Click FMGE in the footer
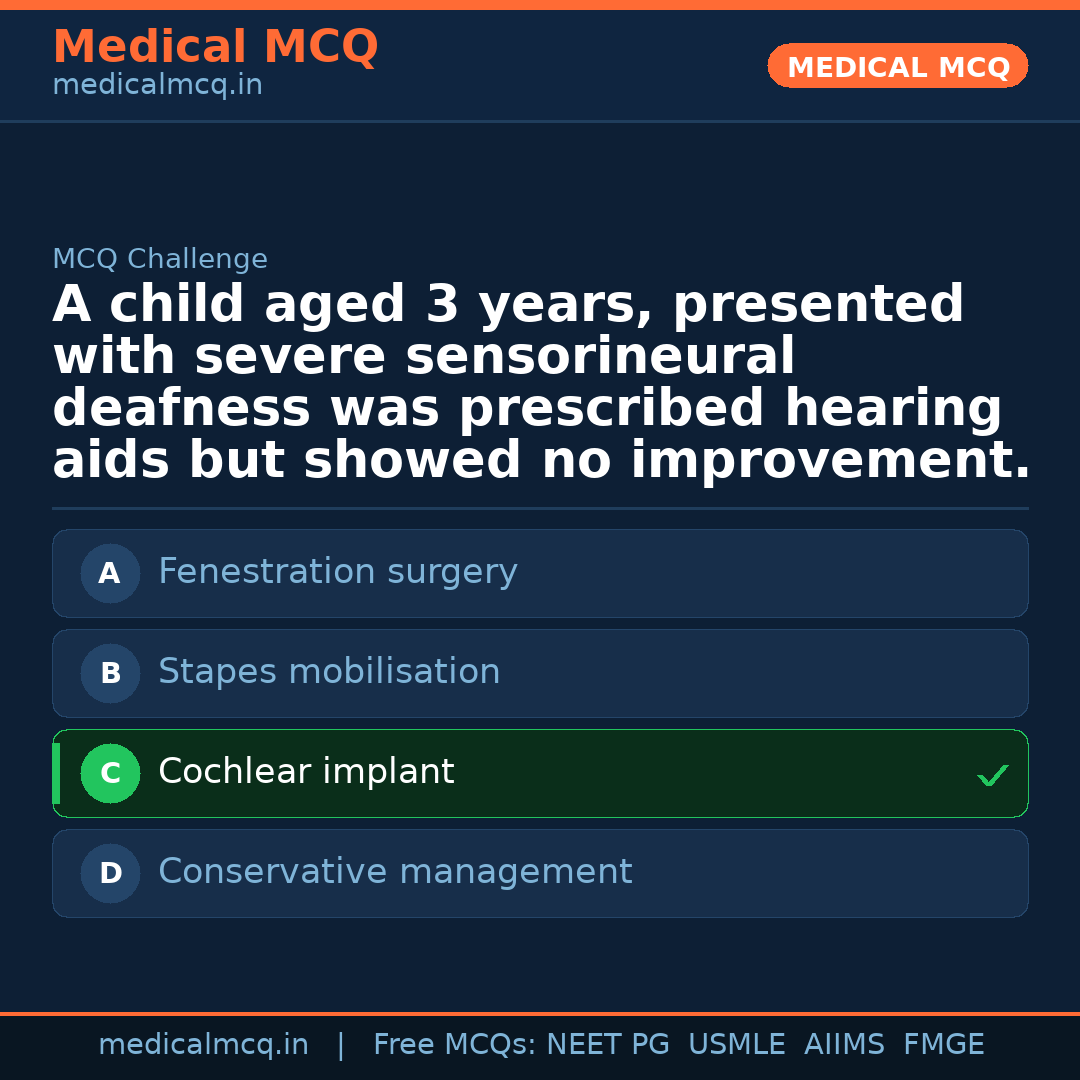The width and height of the screenshot is (1080, 1080). coord(944,1045)
